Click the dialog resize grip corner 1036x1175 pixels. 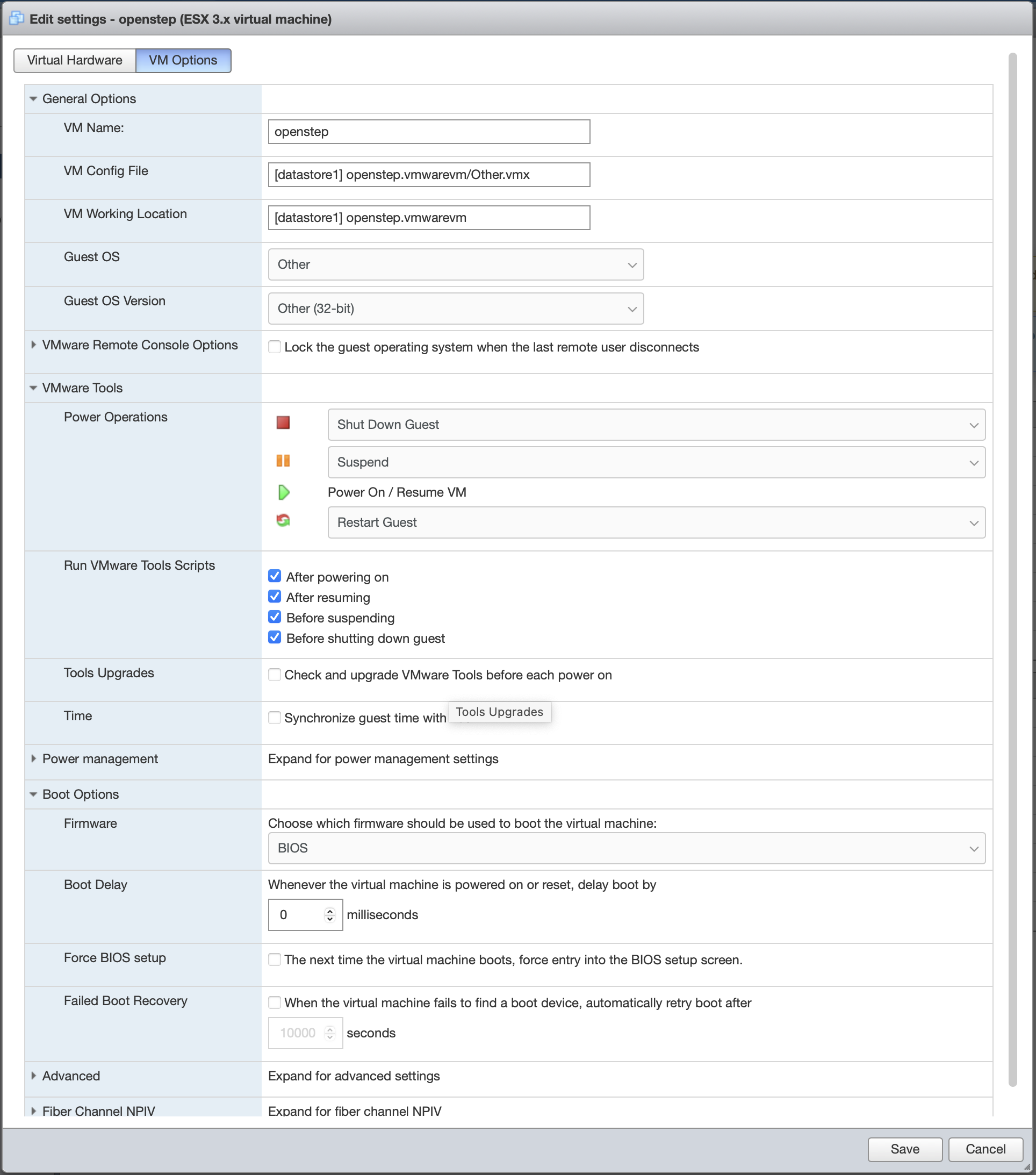(x=1027, y=1167)
